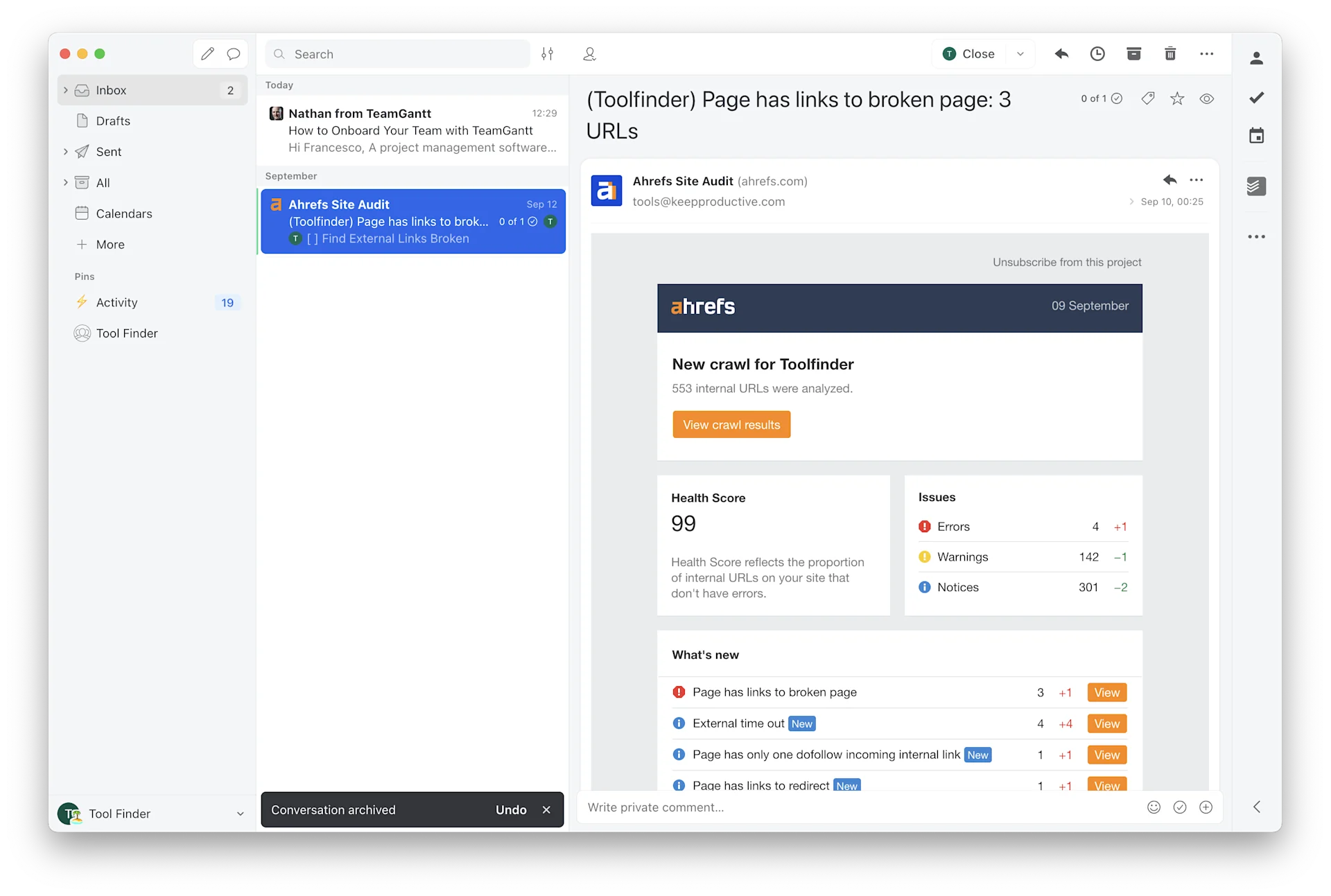Start a new chat with bubble icon

pos(234,54)
